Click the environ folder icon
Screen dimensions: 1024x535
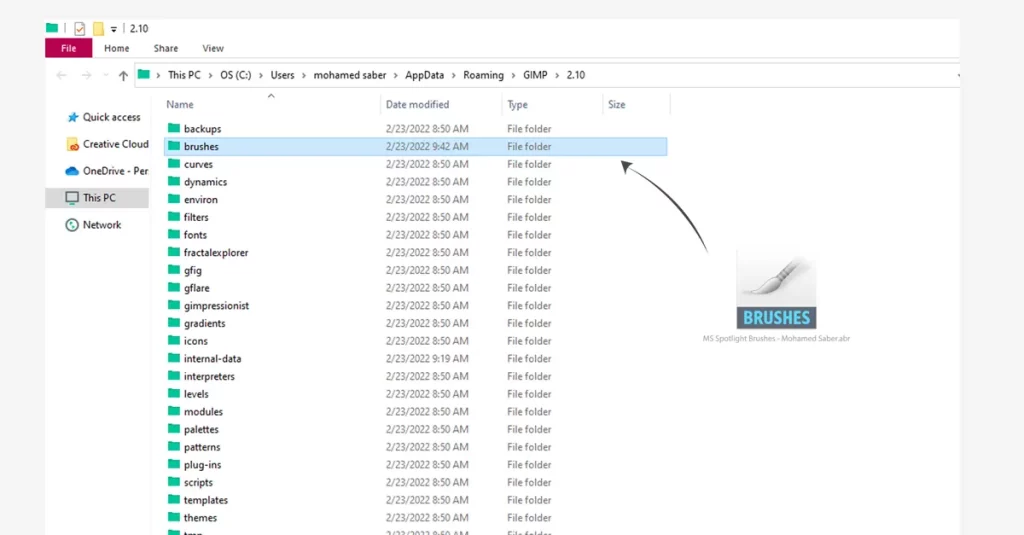pyautogui.click(x=174, y=199)
